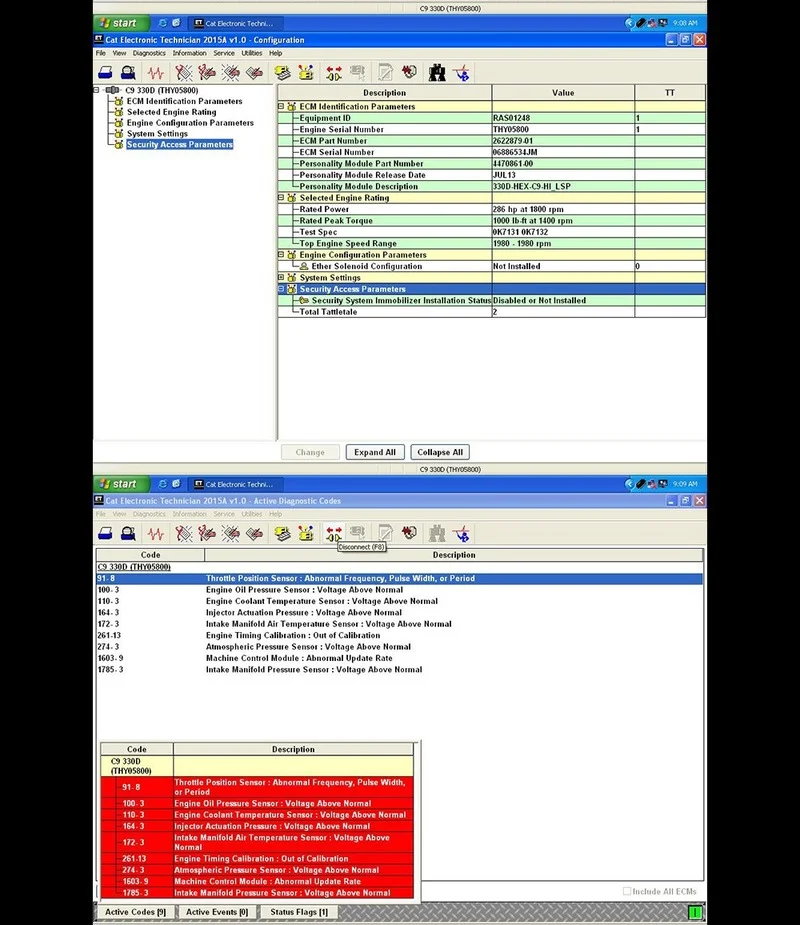This screenshot has width=800, height=925.
Task: Click Logged Diagnostic Codes icon in bottom window toolbar
Action: click(x=206, y=533)
